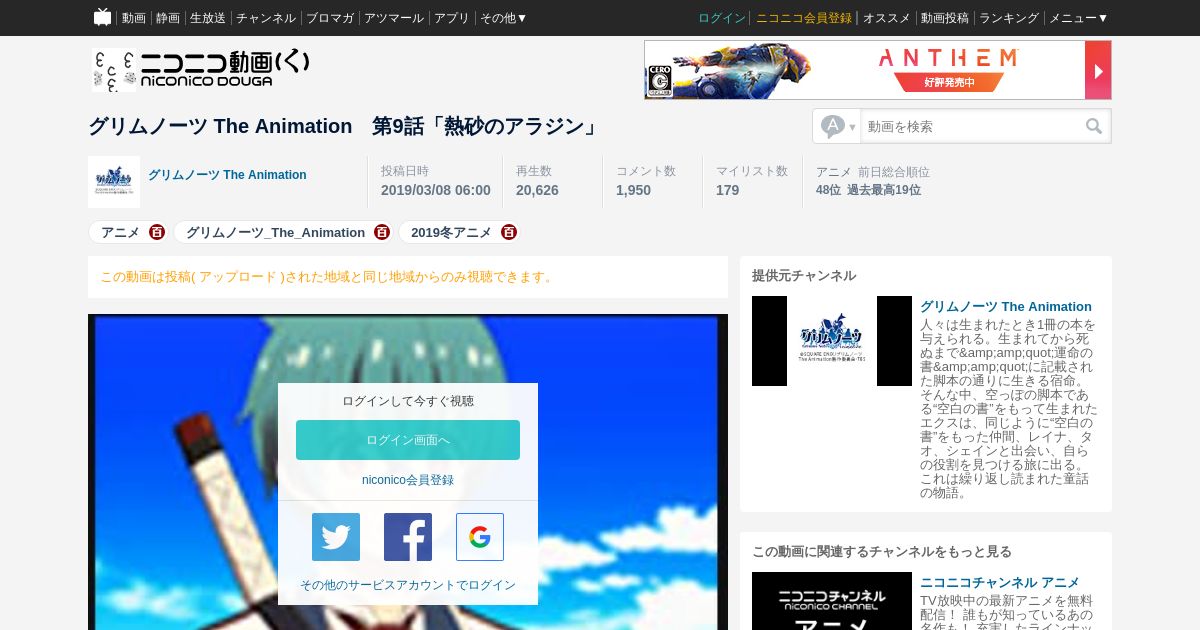Click the niconico会員登録 link in login box
Viewport: 1200px width, 630px height.
(x=408, y=480)
